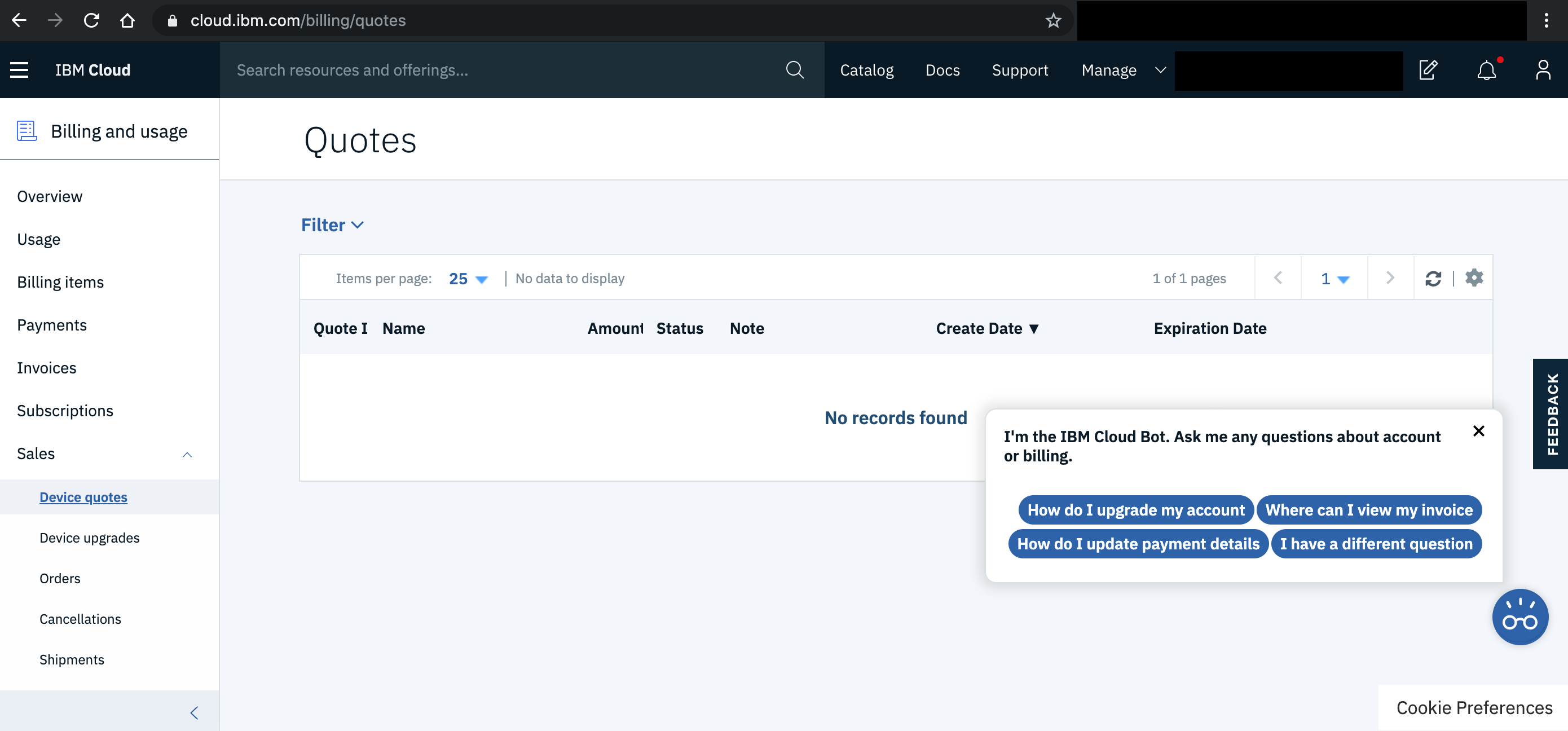Open the hamburger navigation menu
Viewport: 1568px width, 731px height.
(20, 70)
